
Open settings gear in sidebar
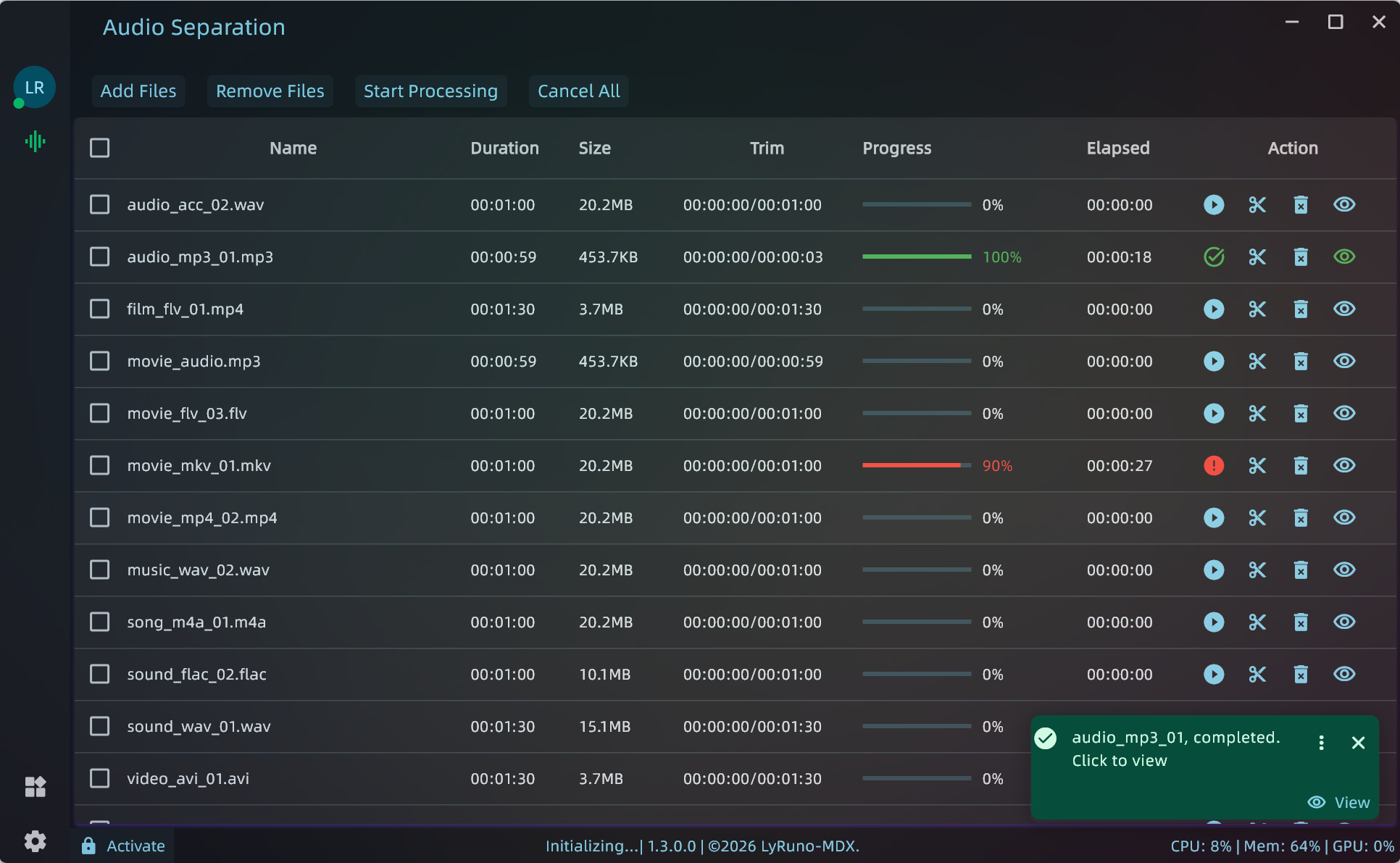pos(35,841)
